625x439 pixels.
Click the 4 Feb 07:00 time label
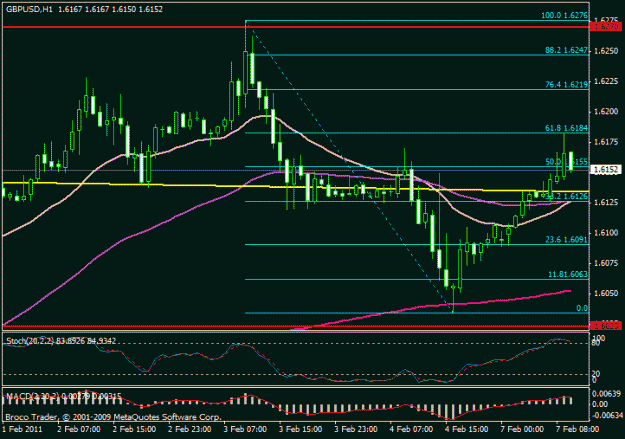point(411,429)
